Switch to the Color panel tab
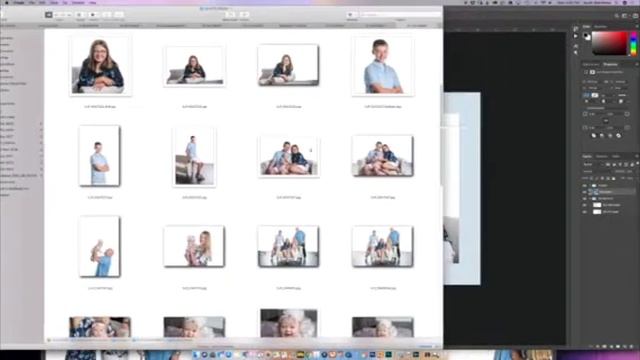Viewport: 640px width, 360px height. point(586,27)
